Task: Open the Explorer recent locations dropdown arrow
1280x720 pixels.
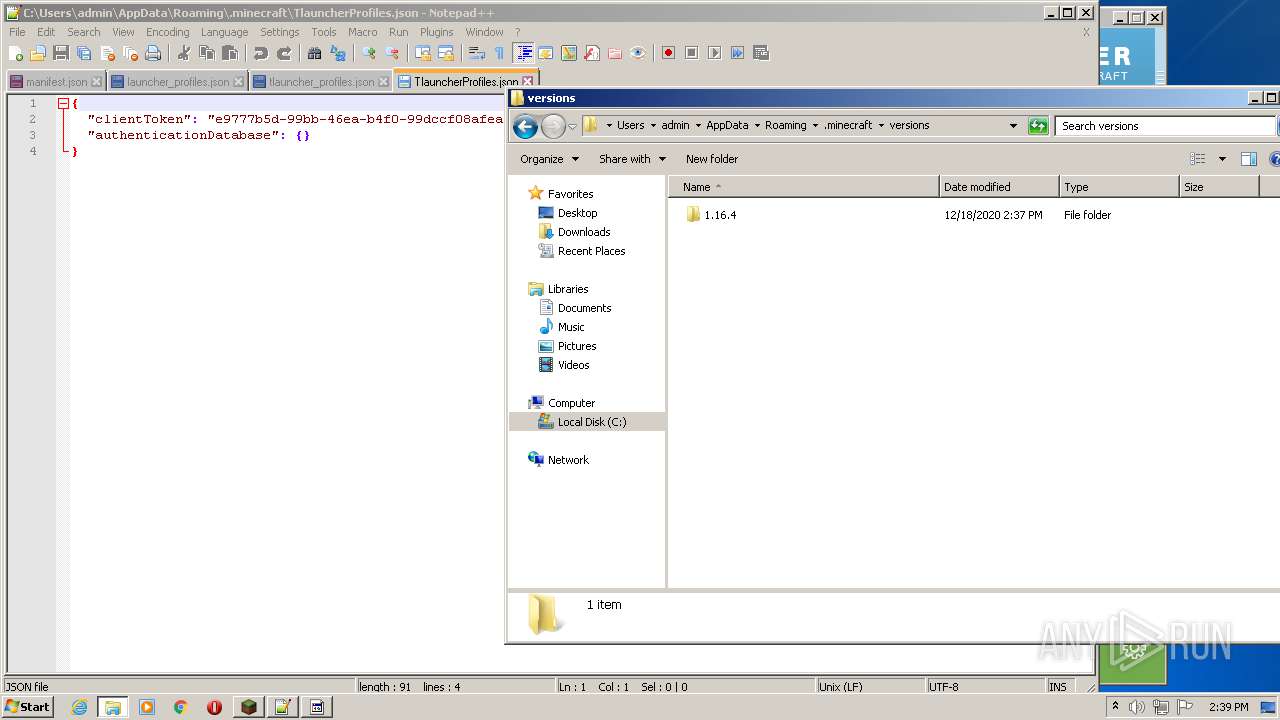Action: 572,127
